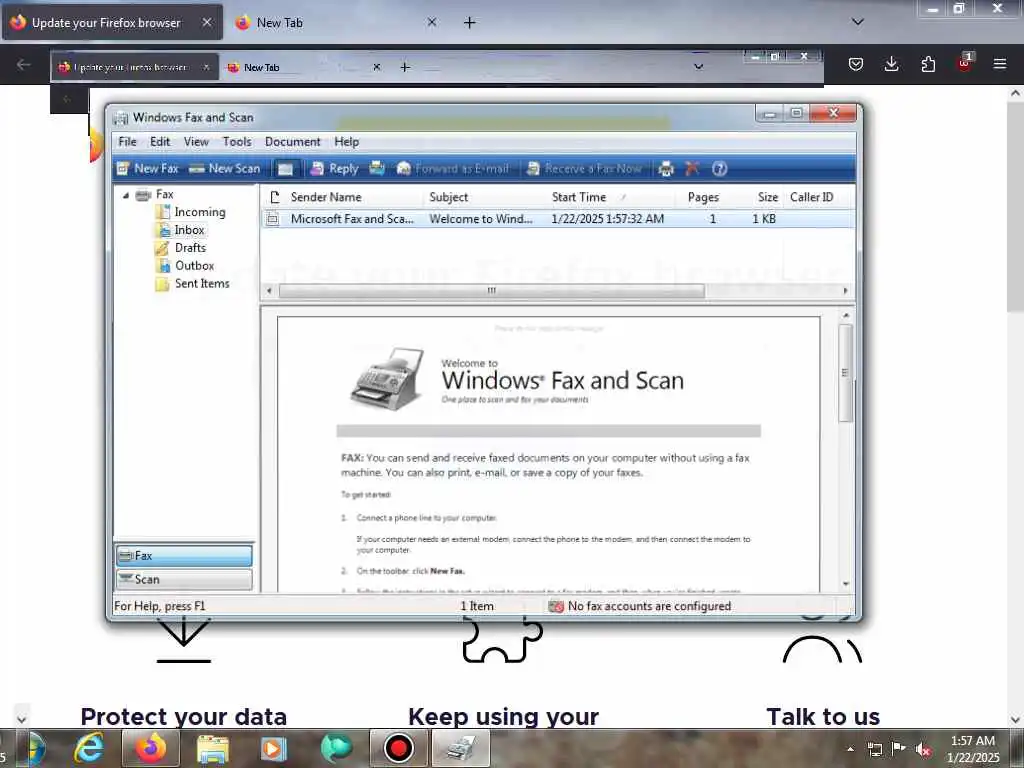The width and height of the screenshot is (1024, 768).
Task: Click the Print icon in Fax toolbar
Action: [x=665, y=168]
